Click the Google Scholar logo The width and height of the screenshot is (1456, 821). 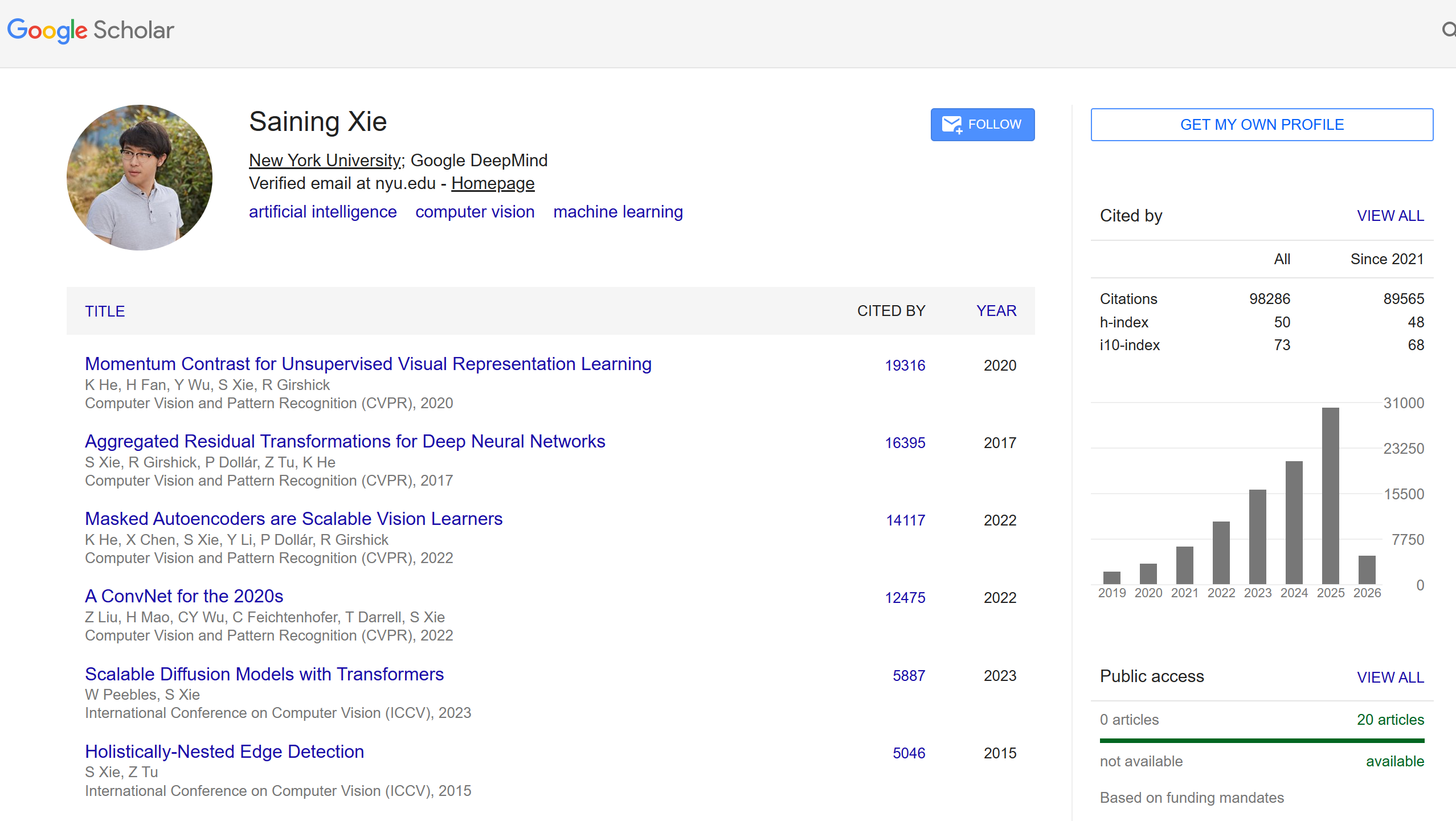[90, 30]
